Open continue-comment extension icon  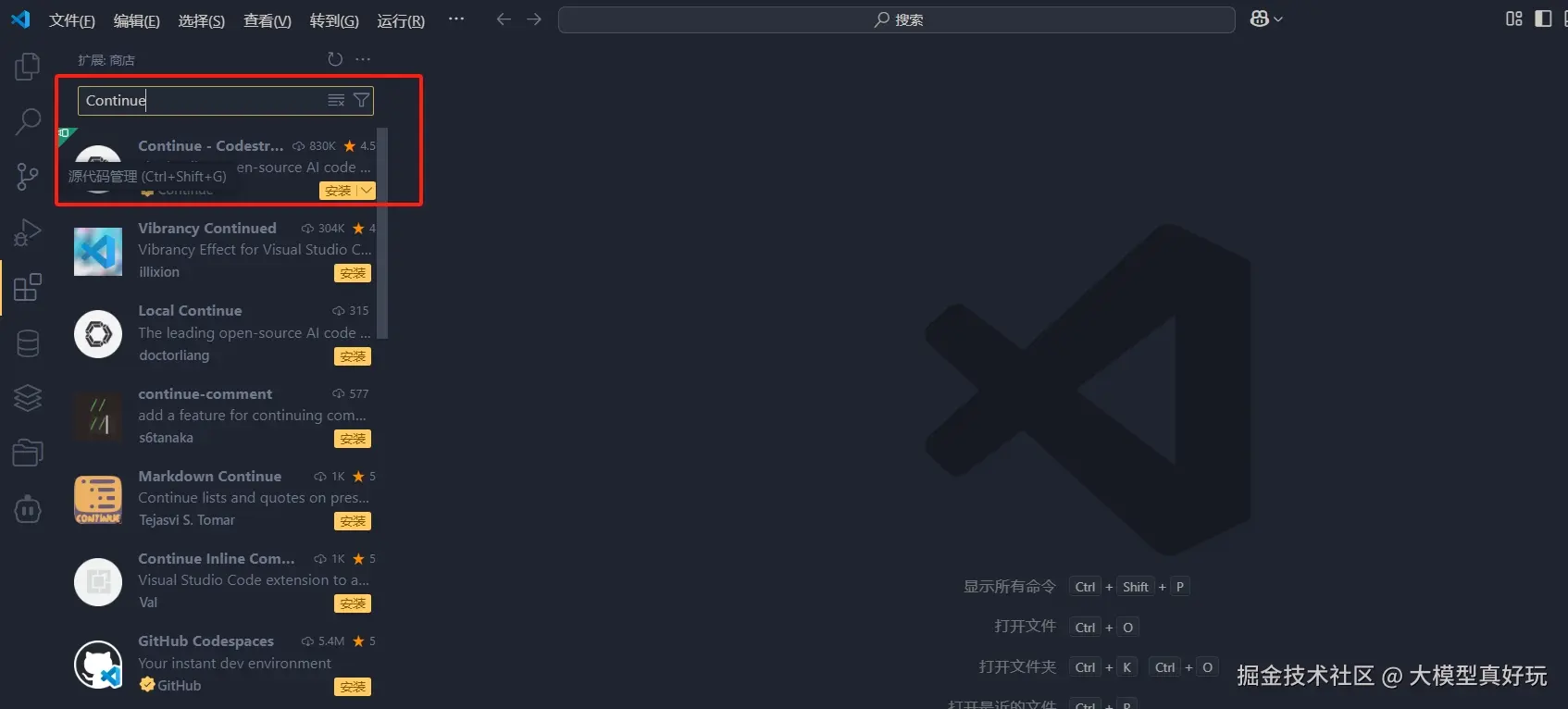98,417
